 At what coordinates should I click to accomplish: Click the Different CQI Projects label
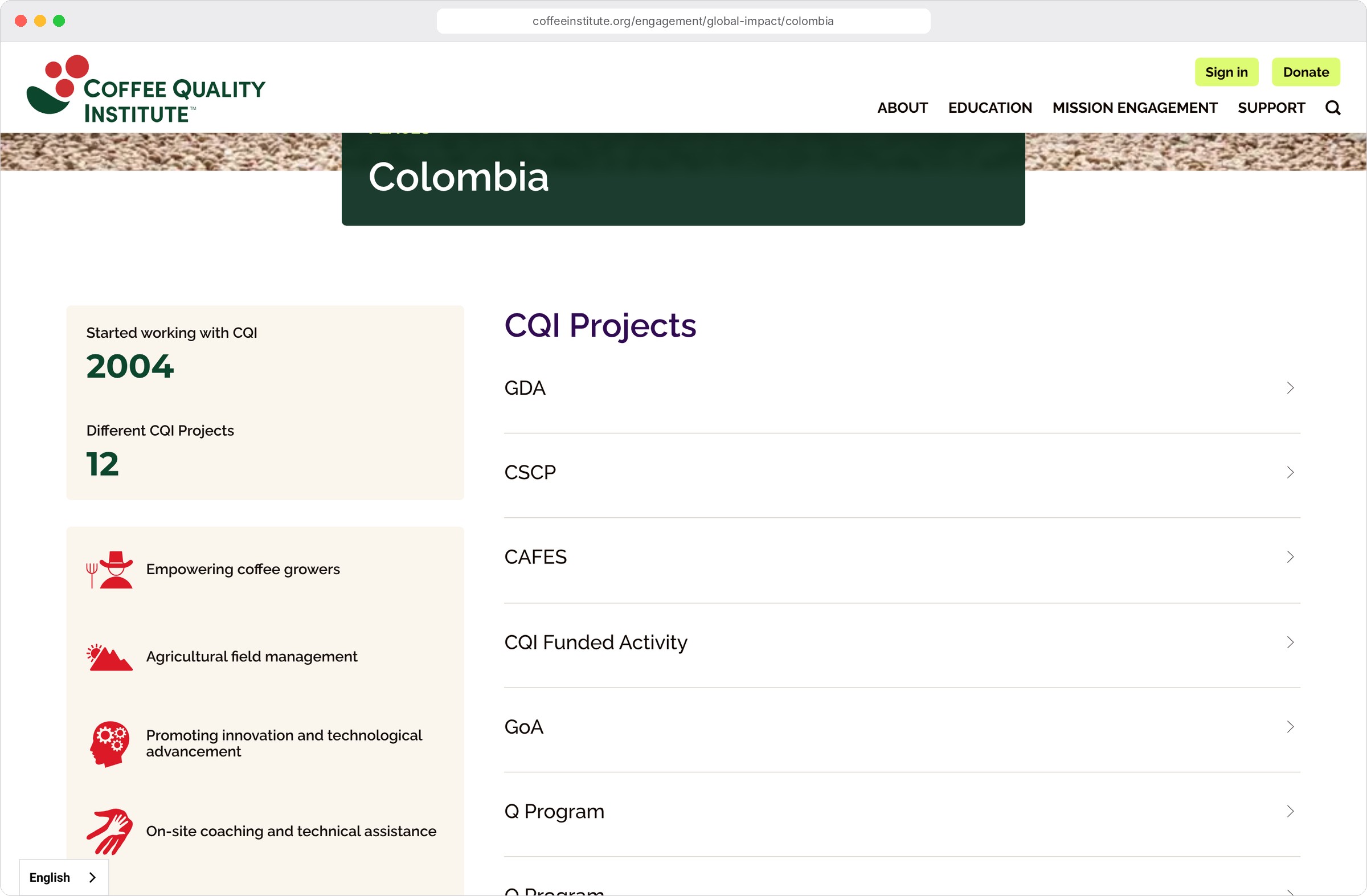pos(159,431)
